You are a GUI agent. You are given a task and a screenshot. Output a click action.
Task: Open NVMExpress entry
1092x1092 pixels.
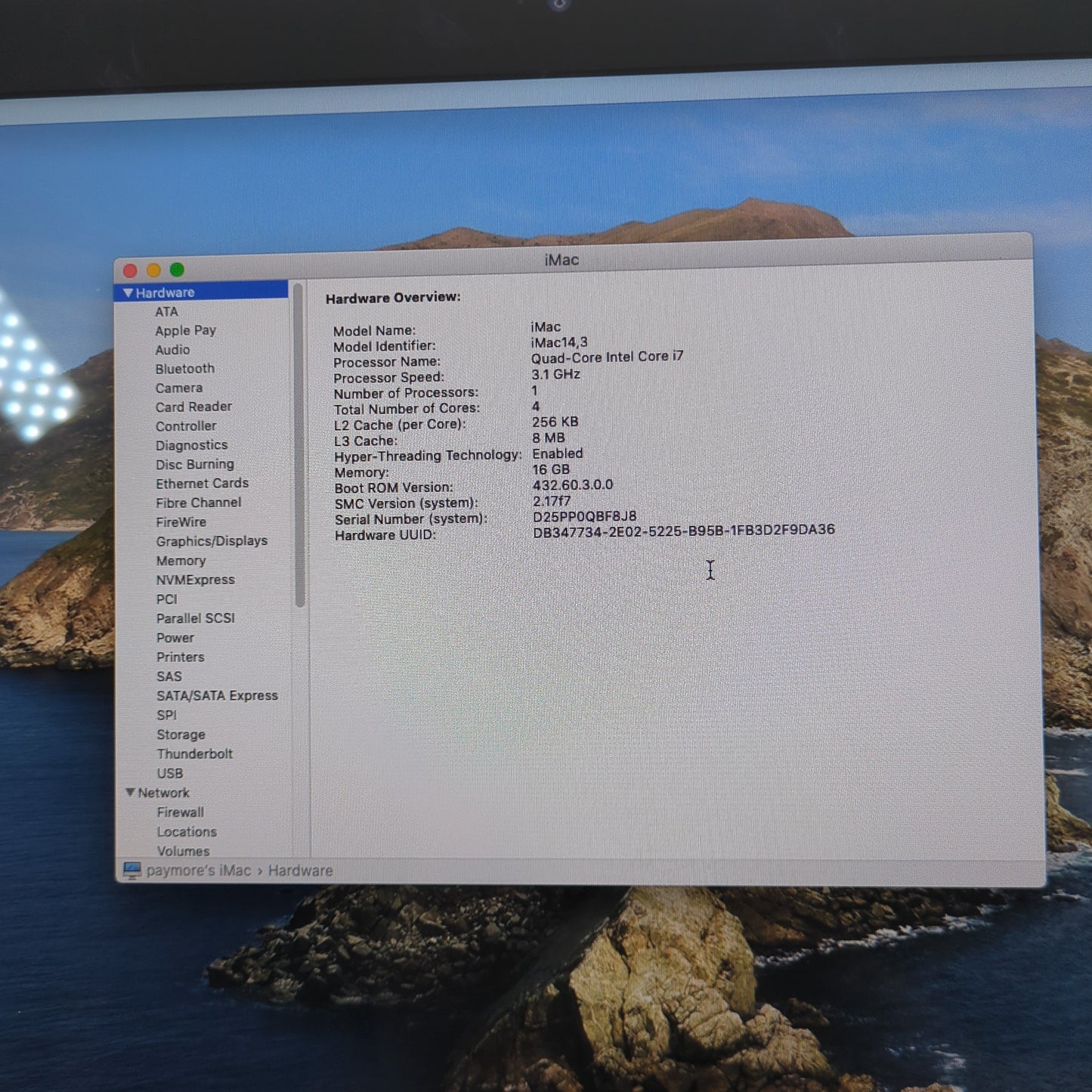click(x=195, y=580)
